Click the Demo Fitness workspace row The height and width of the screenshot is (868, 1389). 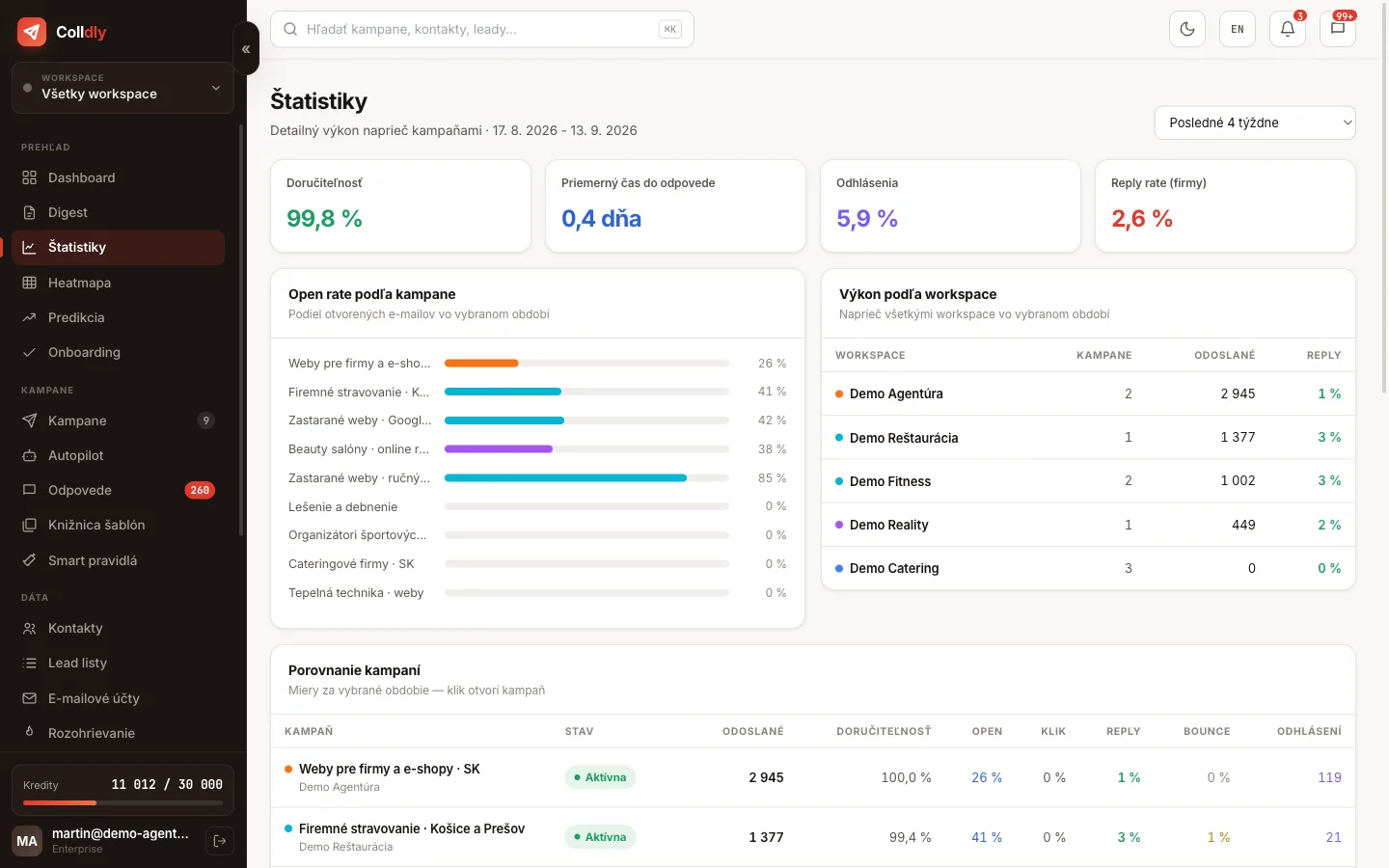tap(1088, 480)
